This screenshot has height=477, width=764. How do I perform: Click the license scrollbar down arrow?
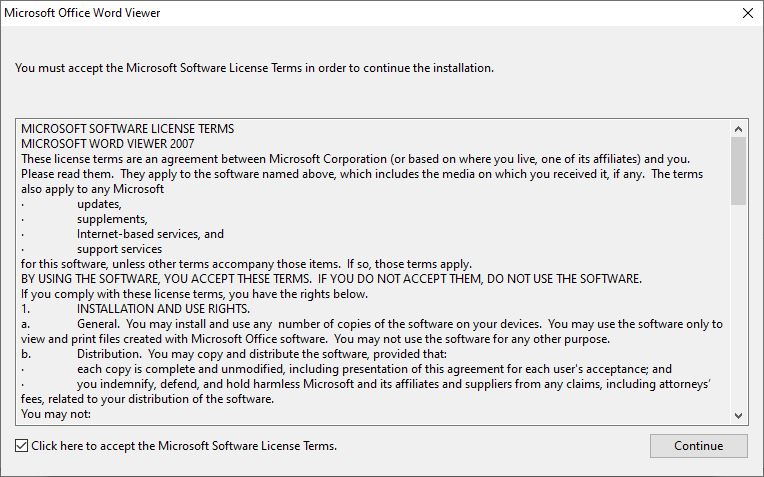point(738,416)
